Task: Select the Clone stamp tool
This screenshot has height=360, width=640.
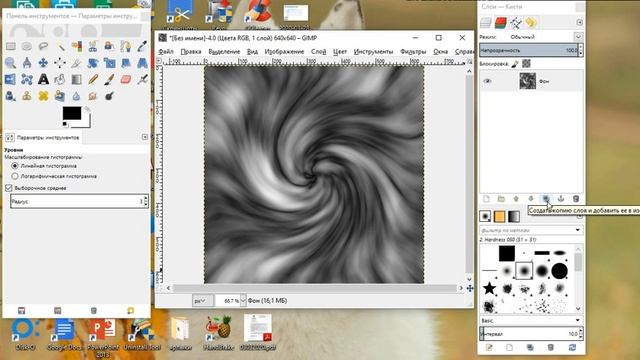Action: coord(27,96)
